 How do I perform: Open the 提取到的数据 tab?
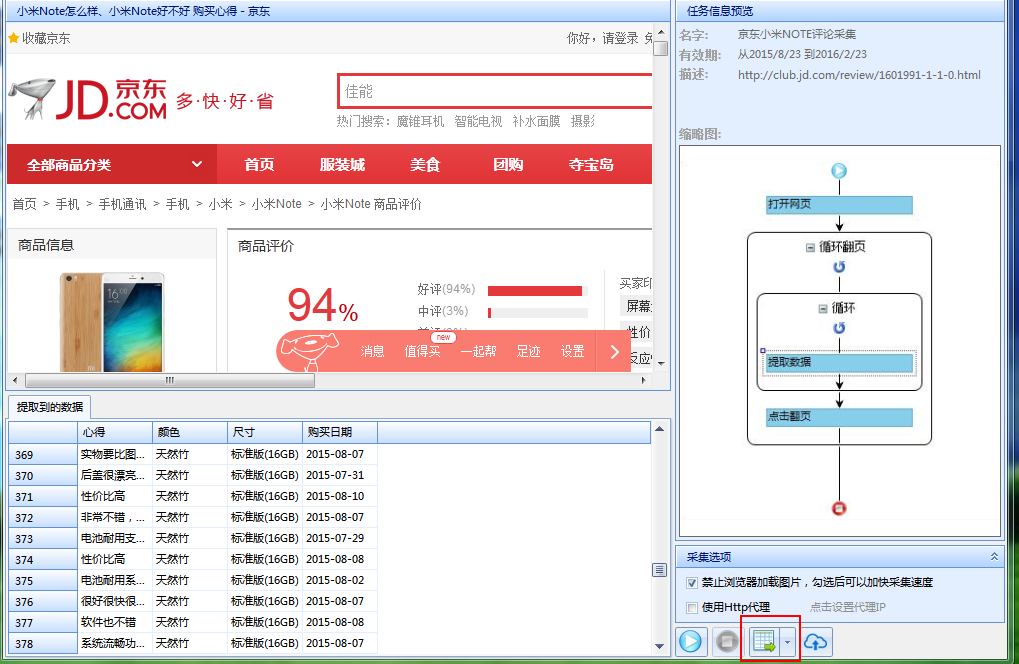50,407
